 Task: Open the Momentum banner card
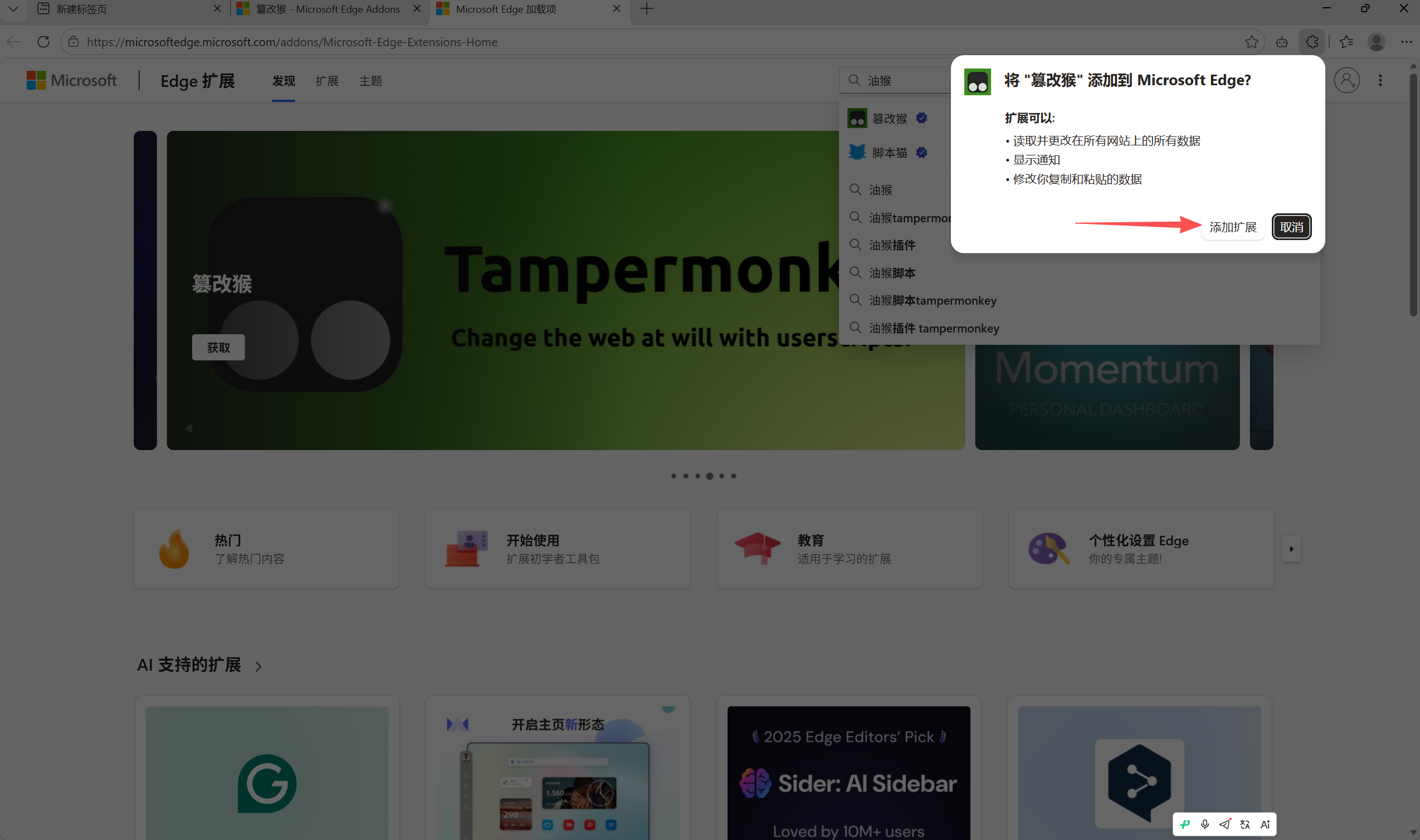1107,397
